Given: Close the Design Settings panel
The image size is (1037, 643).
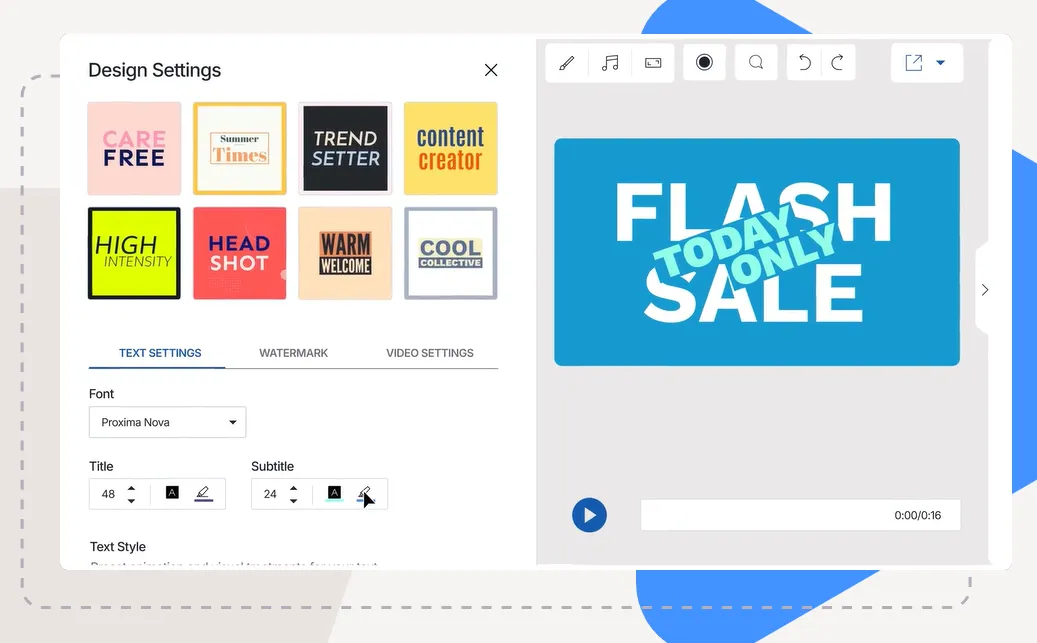Looking at the screenshot, I should (x=491, y=70).
